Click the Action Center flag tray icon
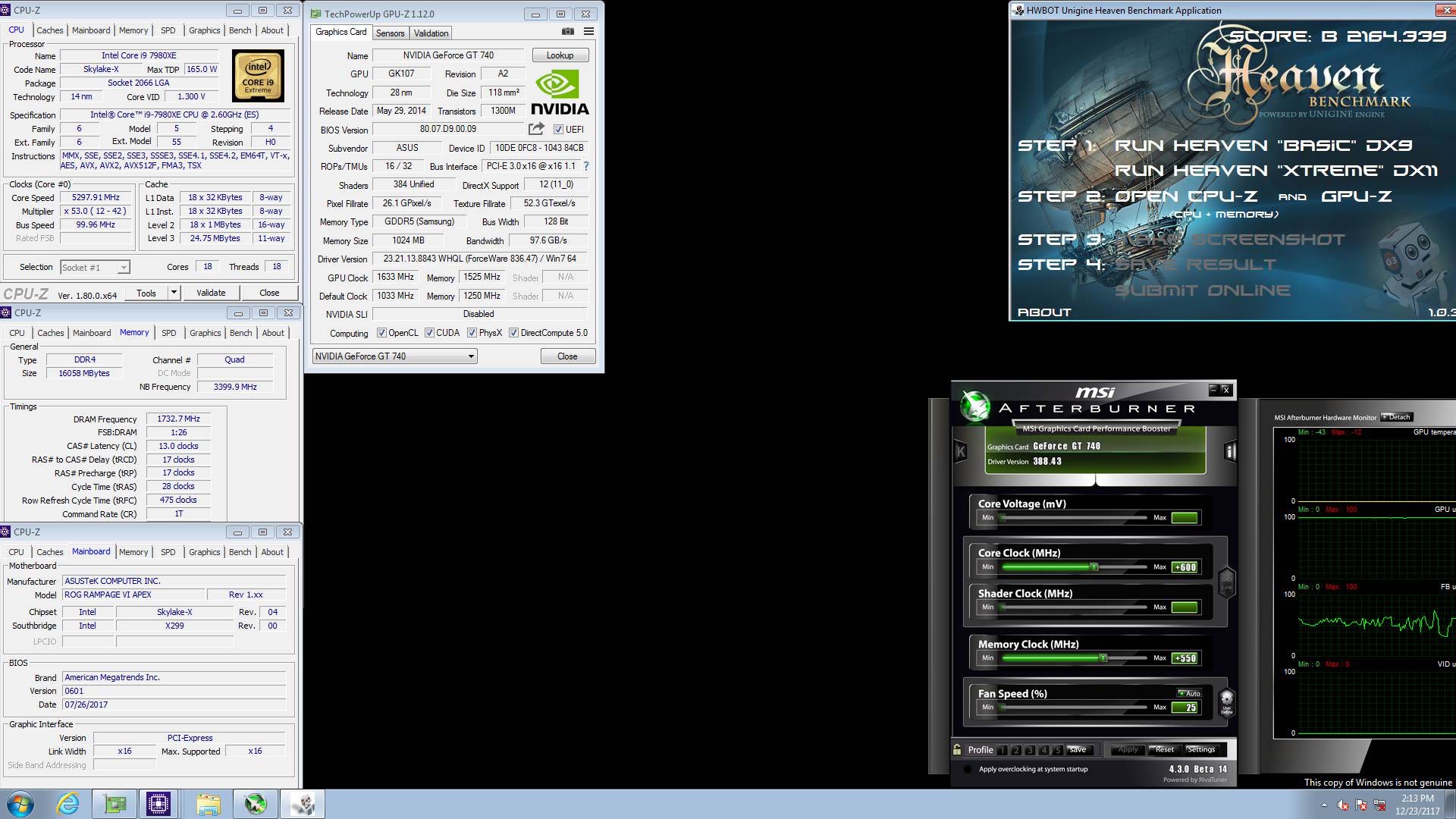Screen dimensions: 1456x819 [x=1361, y=805]
